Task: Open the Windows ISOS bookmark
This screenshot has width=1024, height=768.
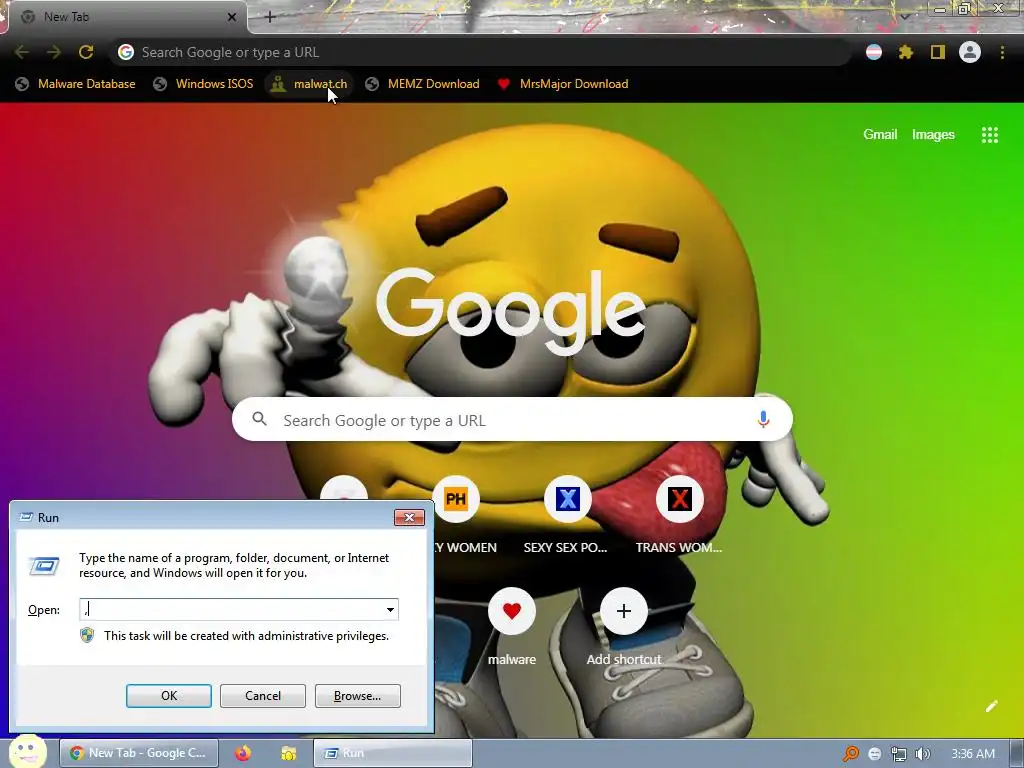Action: [203, 84]
